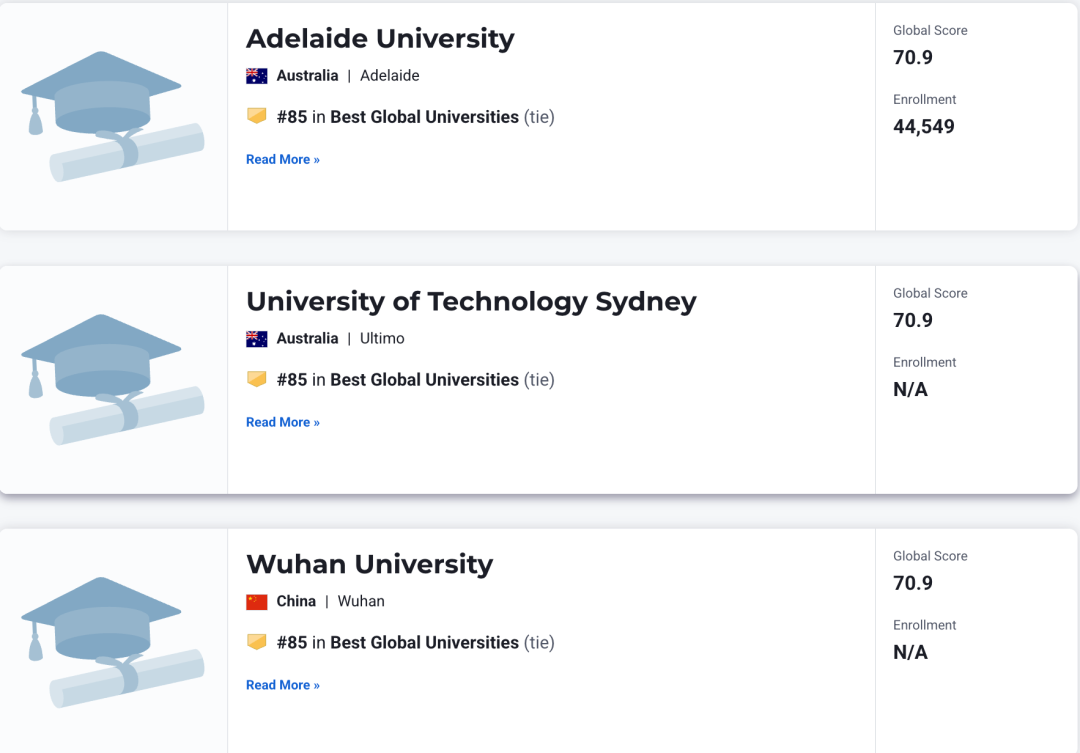Open University of Technology Sydney title
This screenshot has width=1080, height=753.
tap(471, 302)
